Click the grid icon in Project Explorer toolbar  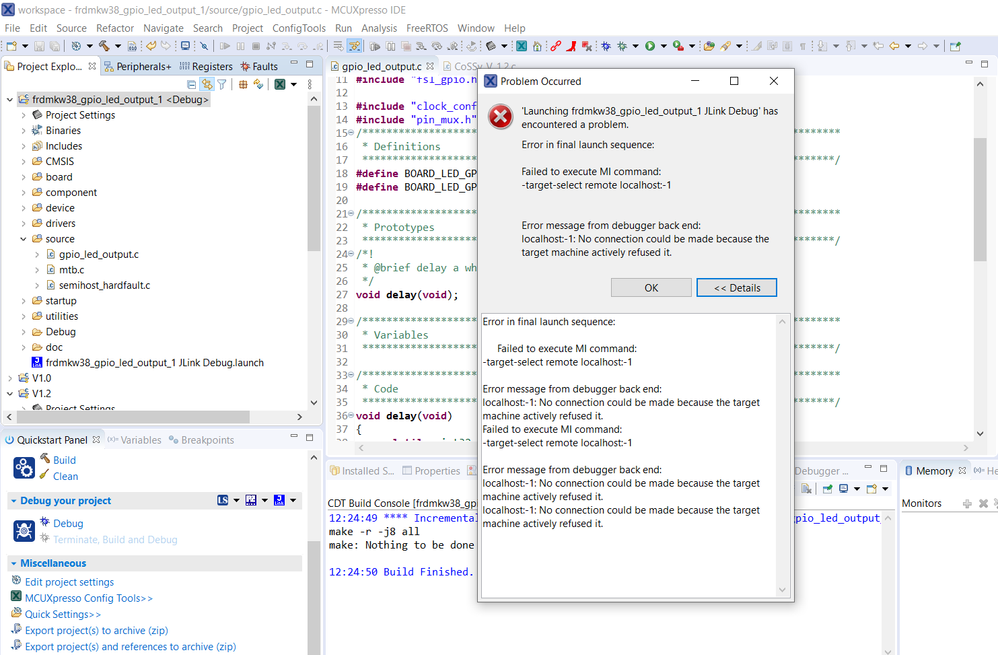243,84
